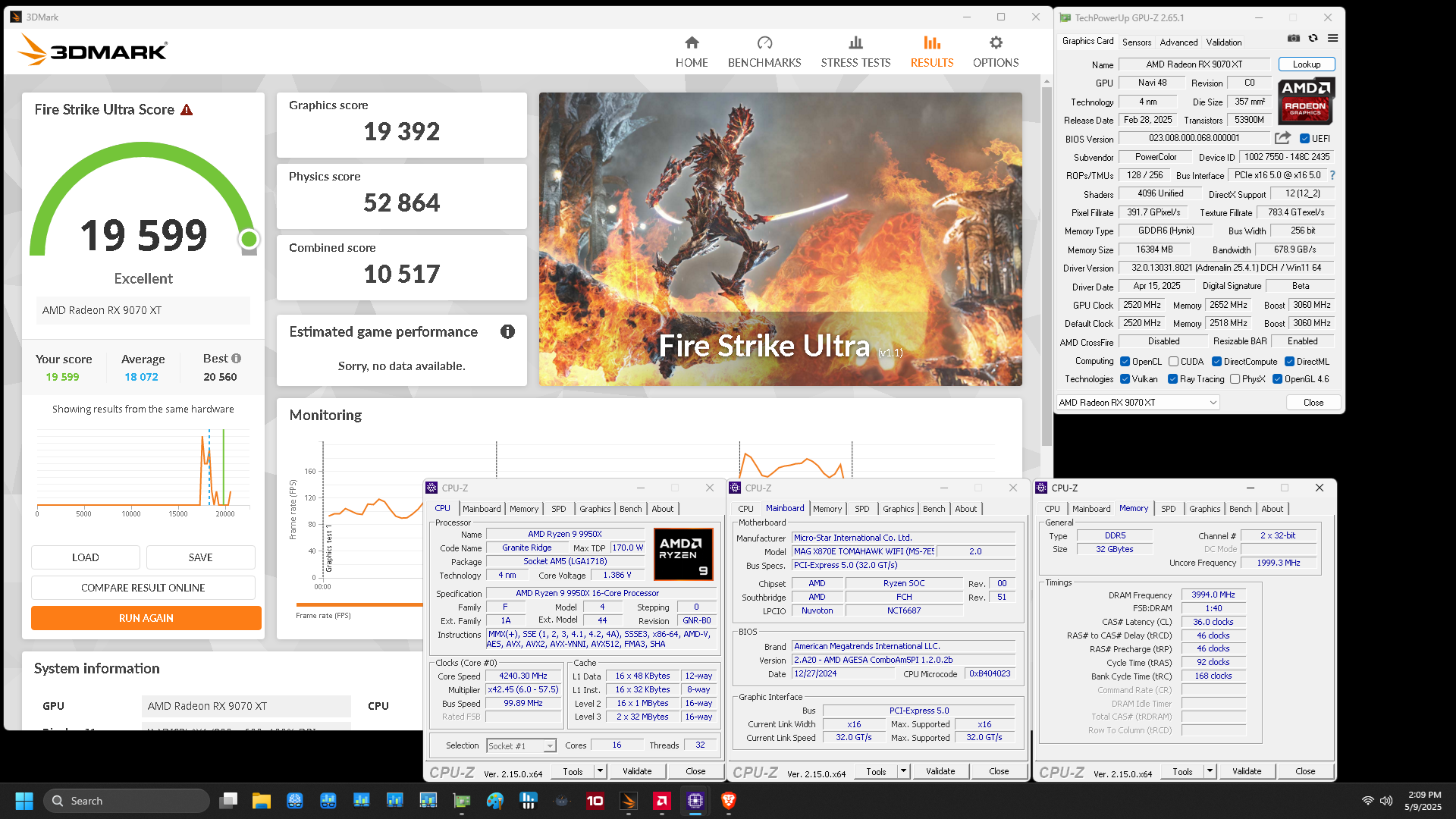Screen dimensions: 1456x819
Task: Switch to the Validation tab in GPU-Z
Action: tap(1224, 42)
